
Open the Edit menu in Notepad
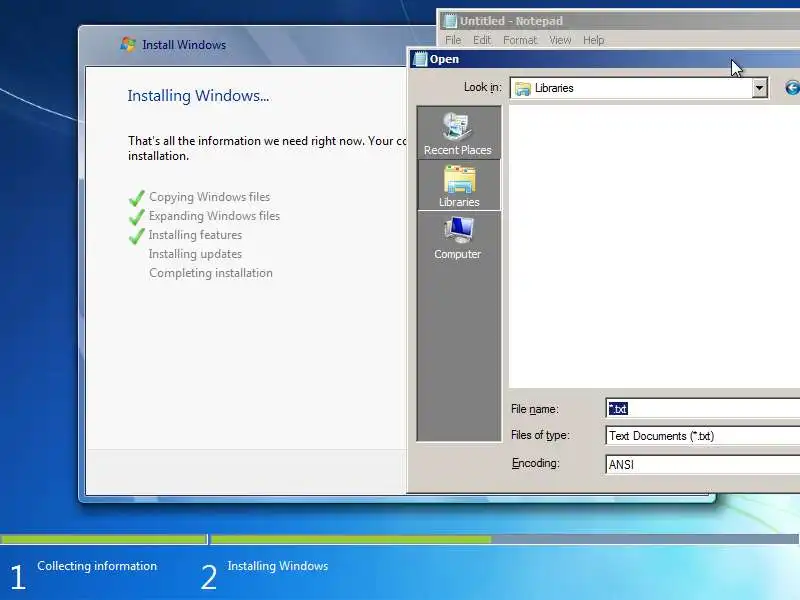(x=482, y=40)
